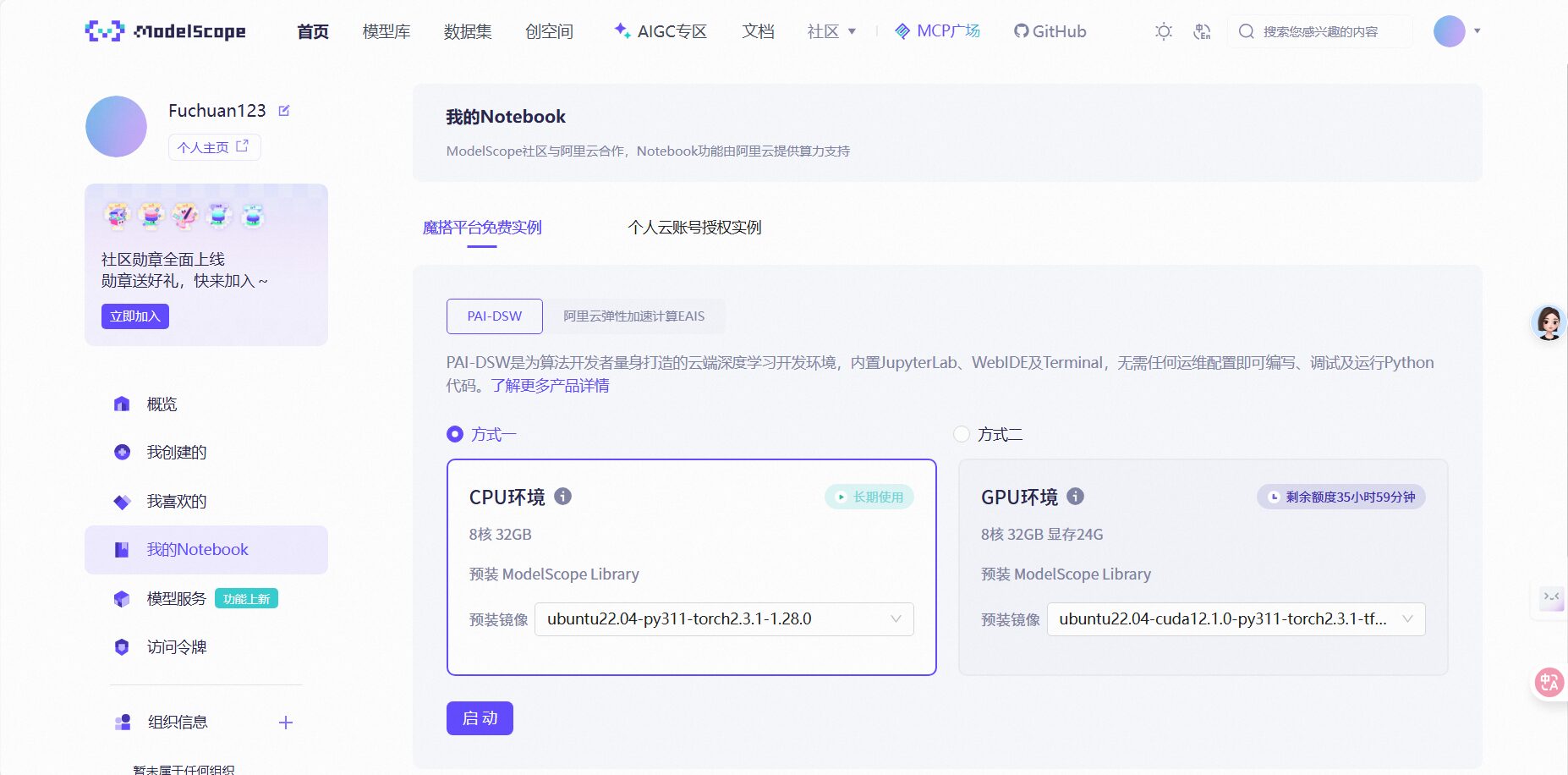1568x775 pixels.
Task: Click the 长期使用 badge on CPU card
Action: tap(869, 497)
